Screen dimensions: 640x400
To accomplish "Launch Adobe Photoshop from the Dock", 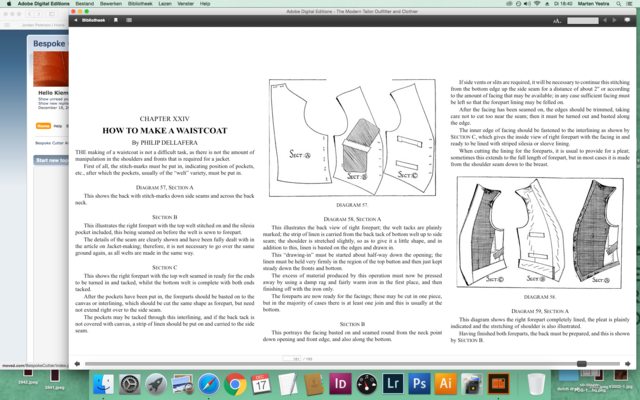I will point(419,384).
